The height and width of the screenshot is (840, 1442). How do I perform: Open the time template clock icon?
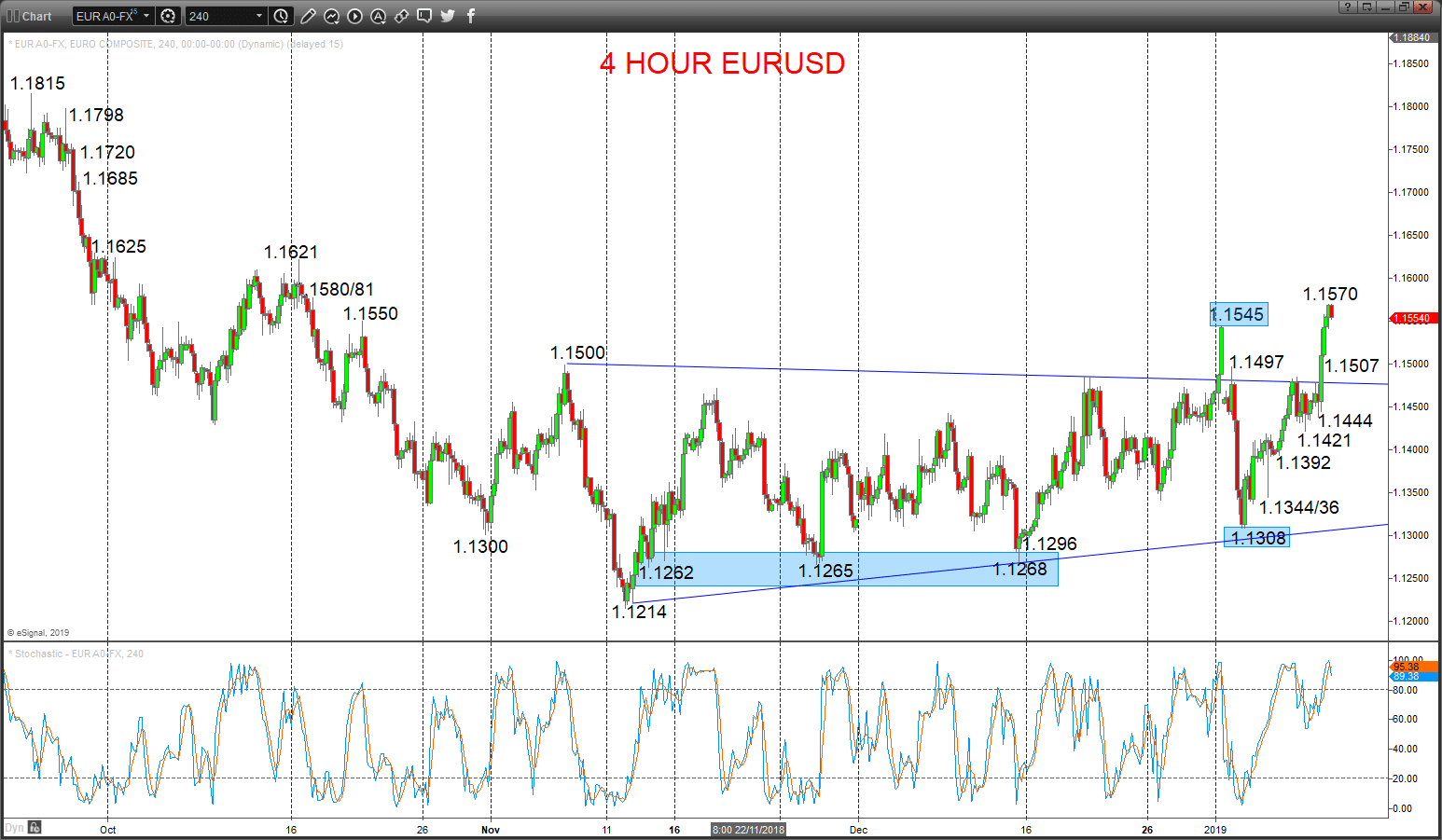pyautogui.click(x=281, y=16)
